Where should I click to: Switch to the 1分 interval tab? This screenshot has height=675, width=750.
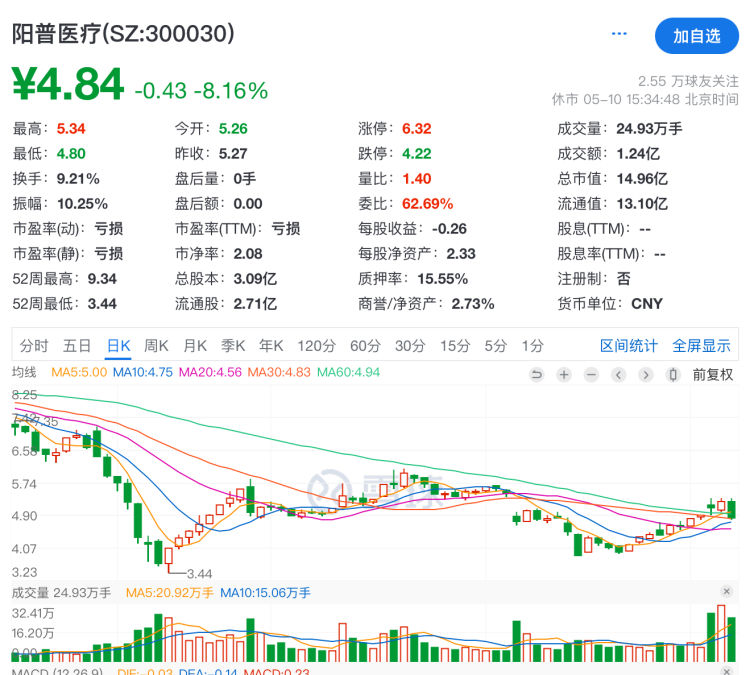click(x=532, y=345)
